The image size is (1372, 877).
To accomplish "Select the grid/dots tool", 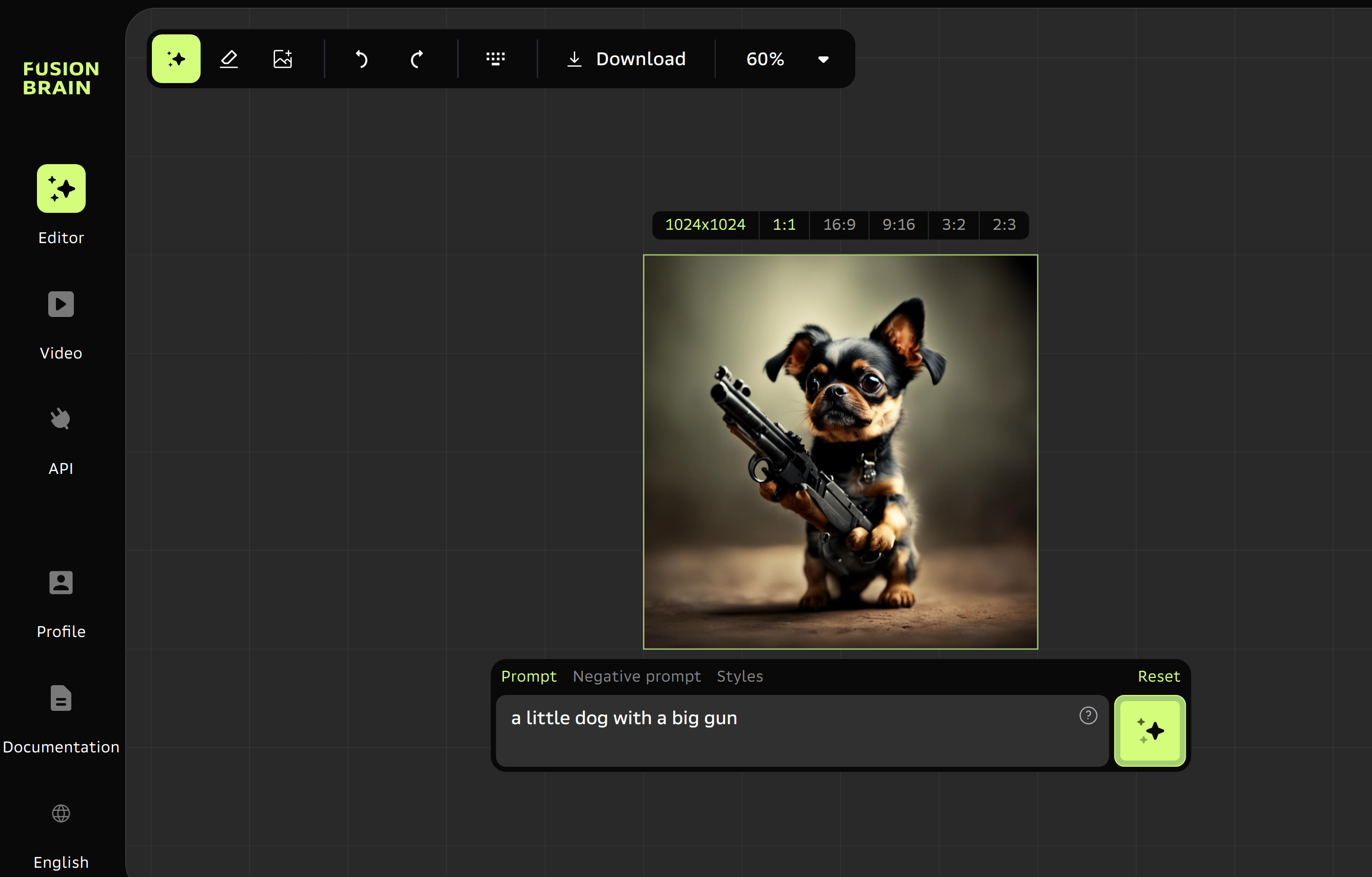I will point(494,58).
